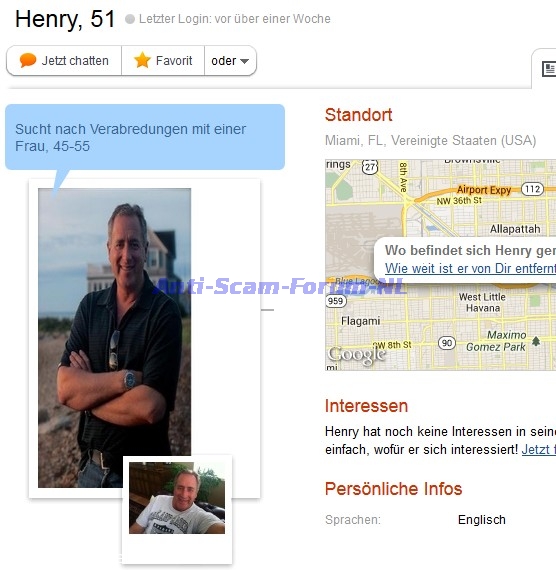Open the profile tab icon at top right

click(x=549, y=69)
